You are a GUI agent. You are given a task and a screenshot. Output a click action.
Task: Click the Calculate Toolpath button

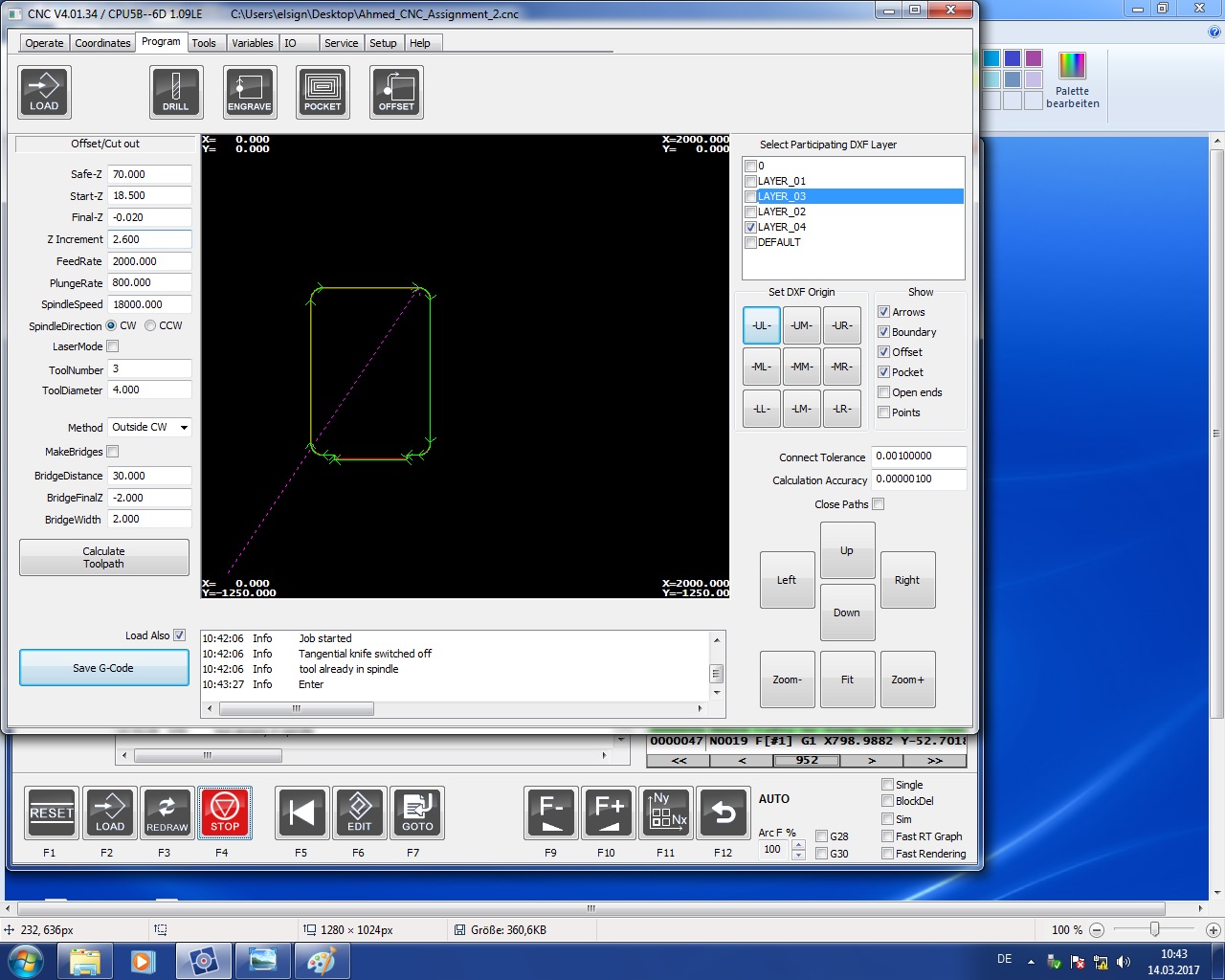coord(104,558)
